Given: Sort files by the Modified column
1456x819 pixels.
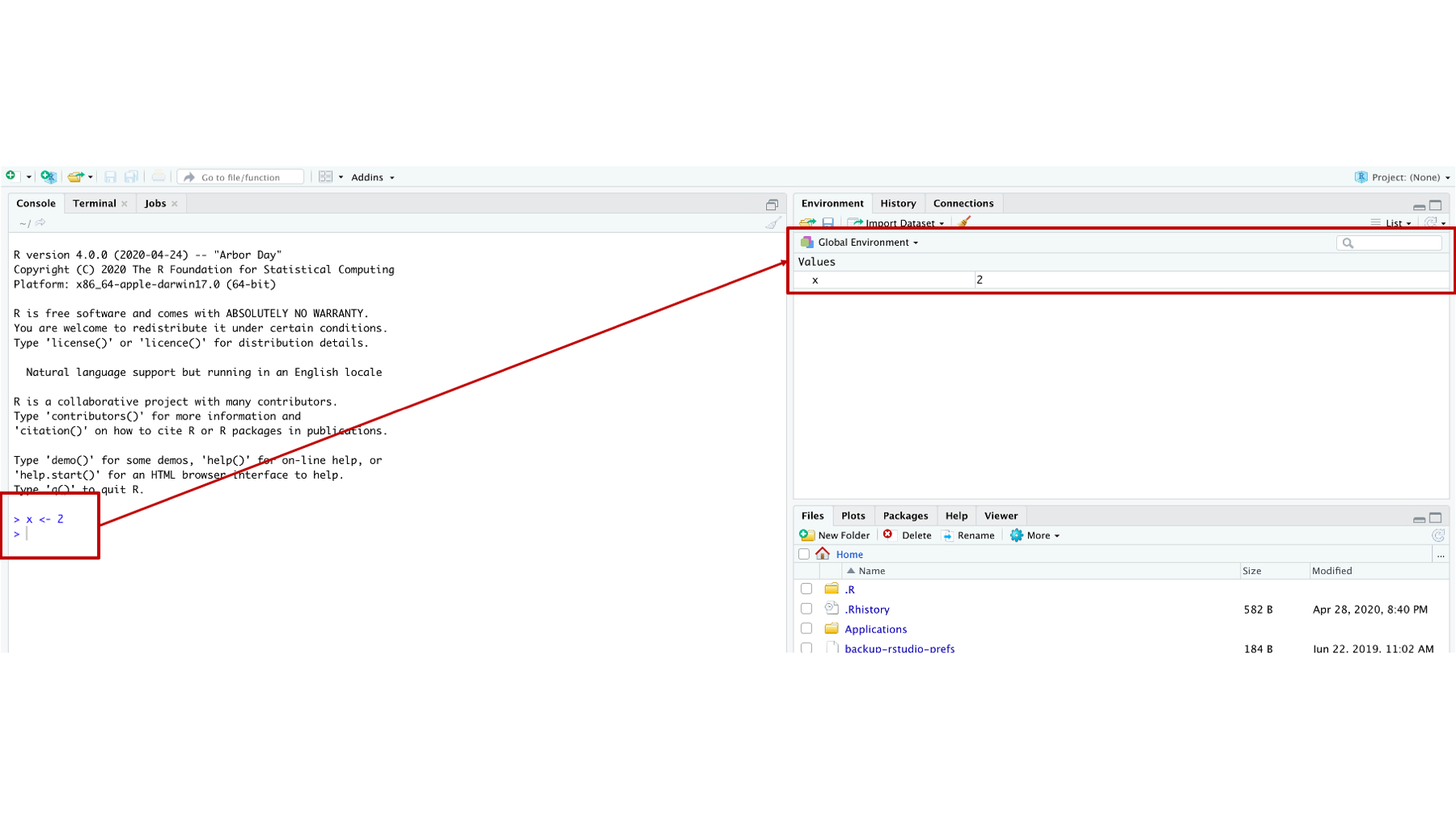Looking at the screenshot, I should [x=1332, y=571].
